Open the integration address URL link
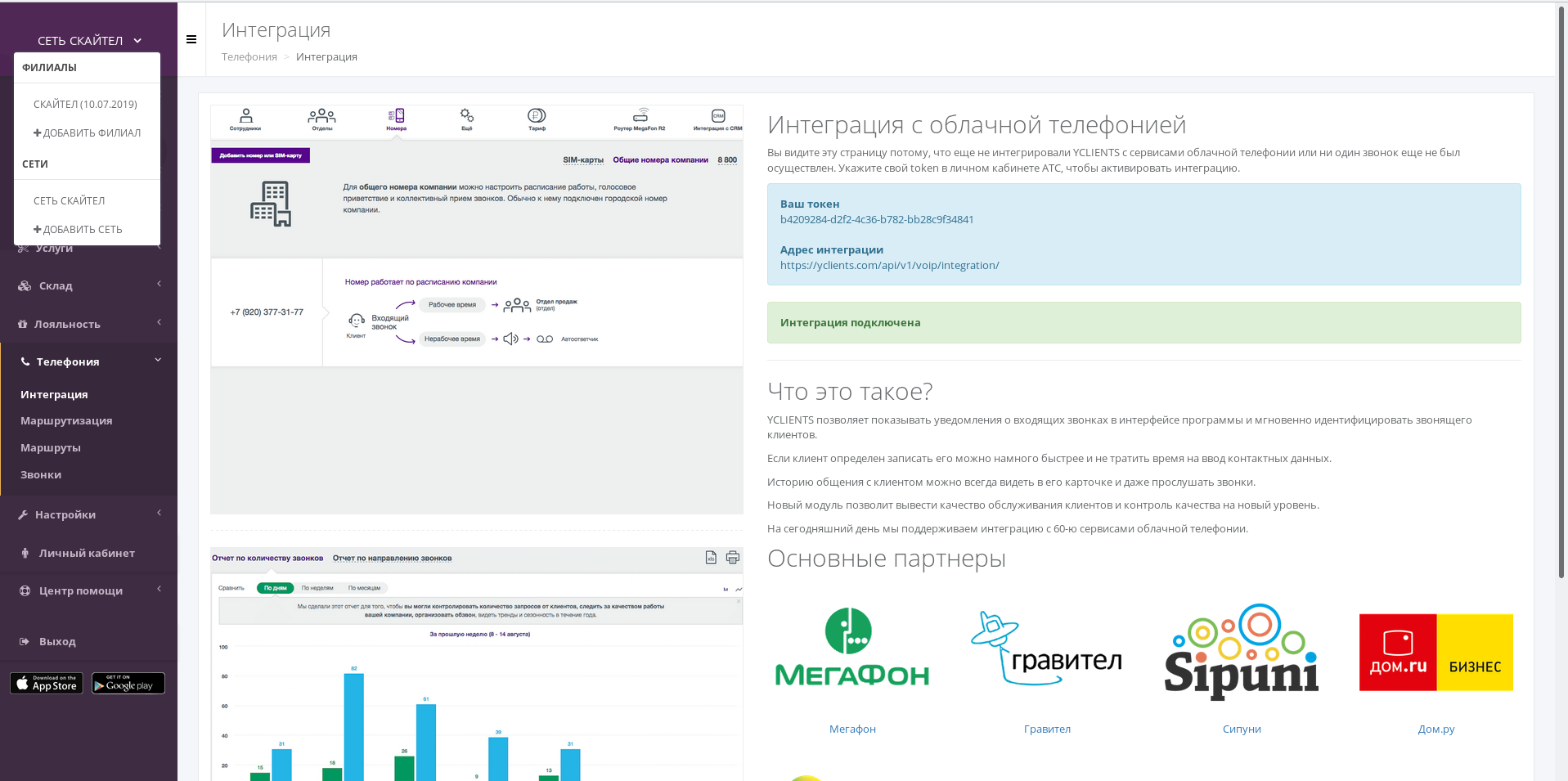 [x=889, y=265]
